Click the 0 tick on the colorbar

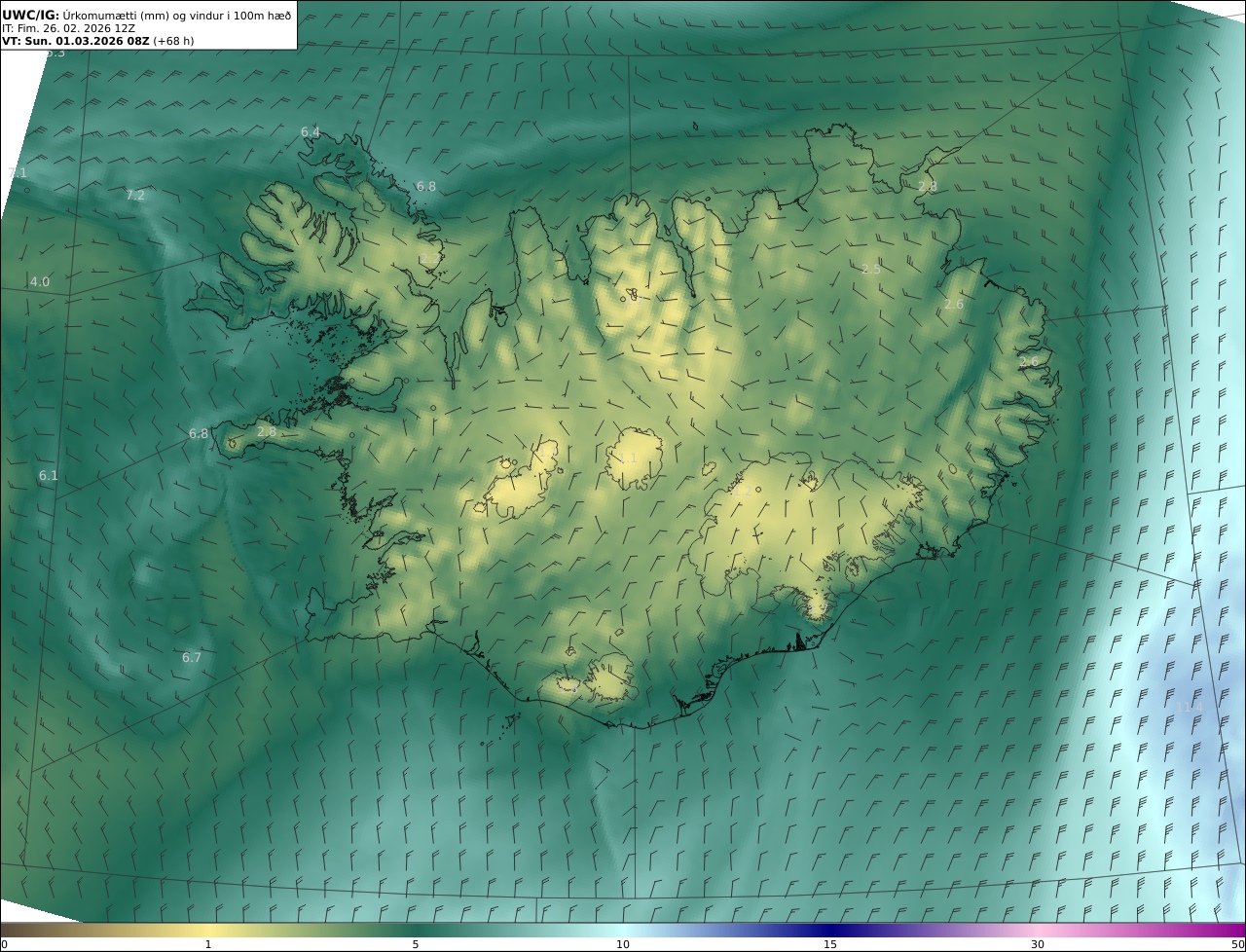pyautogui.click(x=4, y=944)
